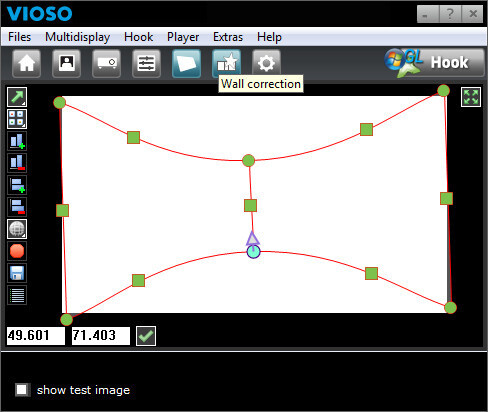Screen dimensions: 488x412
Task: Click the 49.601 coordinate field
Action: (36, 336)
